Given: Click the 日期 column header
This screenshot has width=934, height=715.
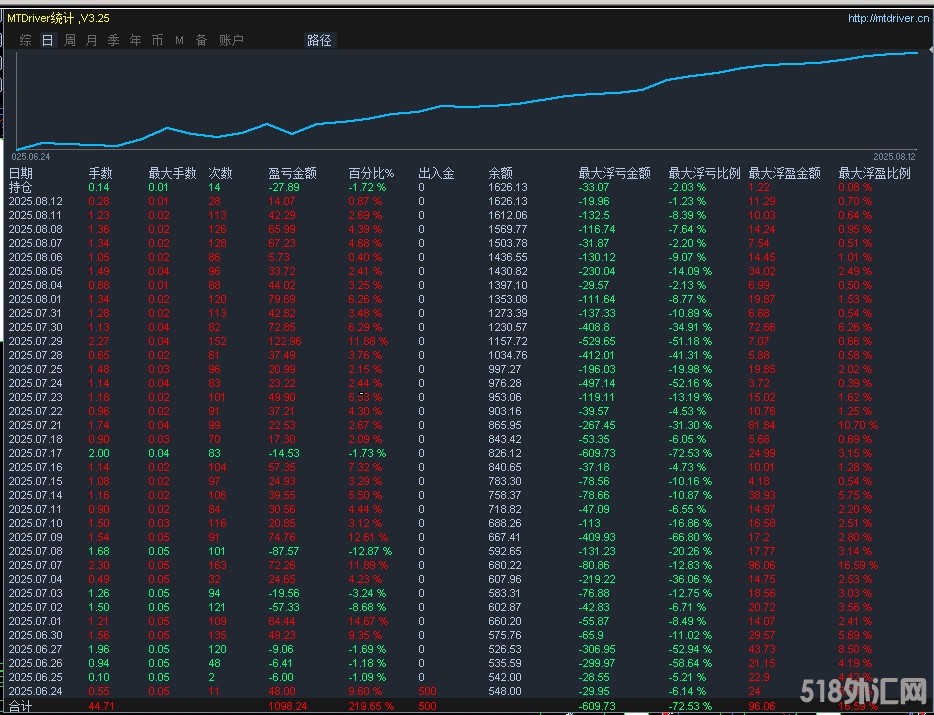Looking at the screenshot, I should pos(21,173).
